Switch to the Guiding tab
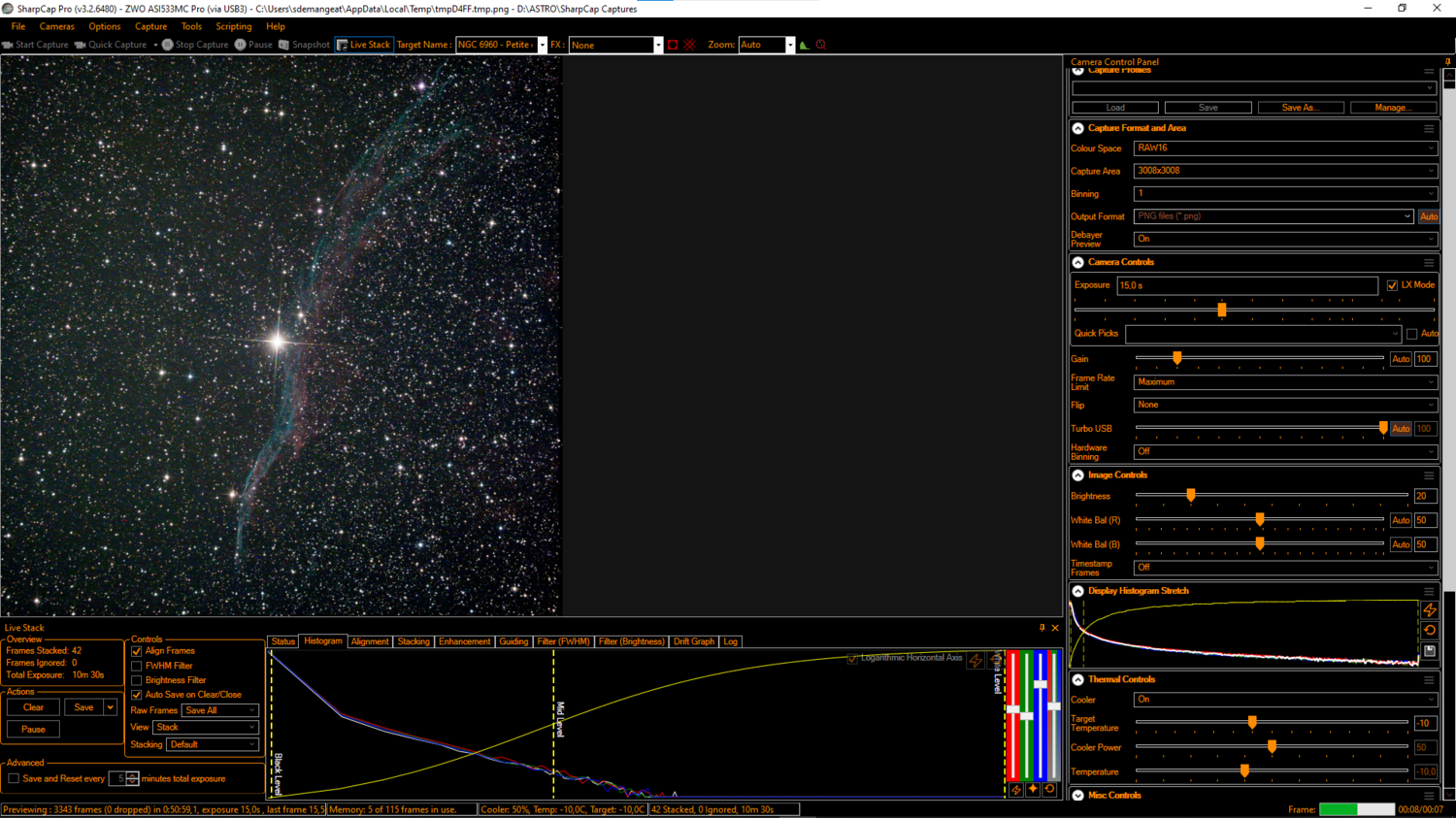This screenshot has height=818, width=1456. click(513, 641)
